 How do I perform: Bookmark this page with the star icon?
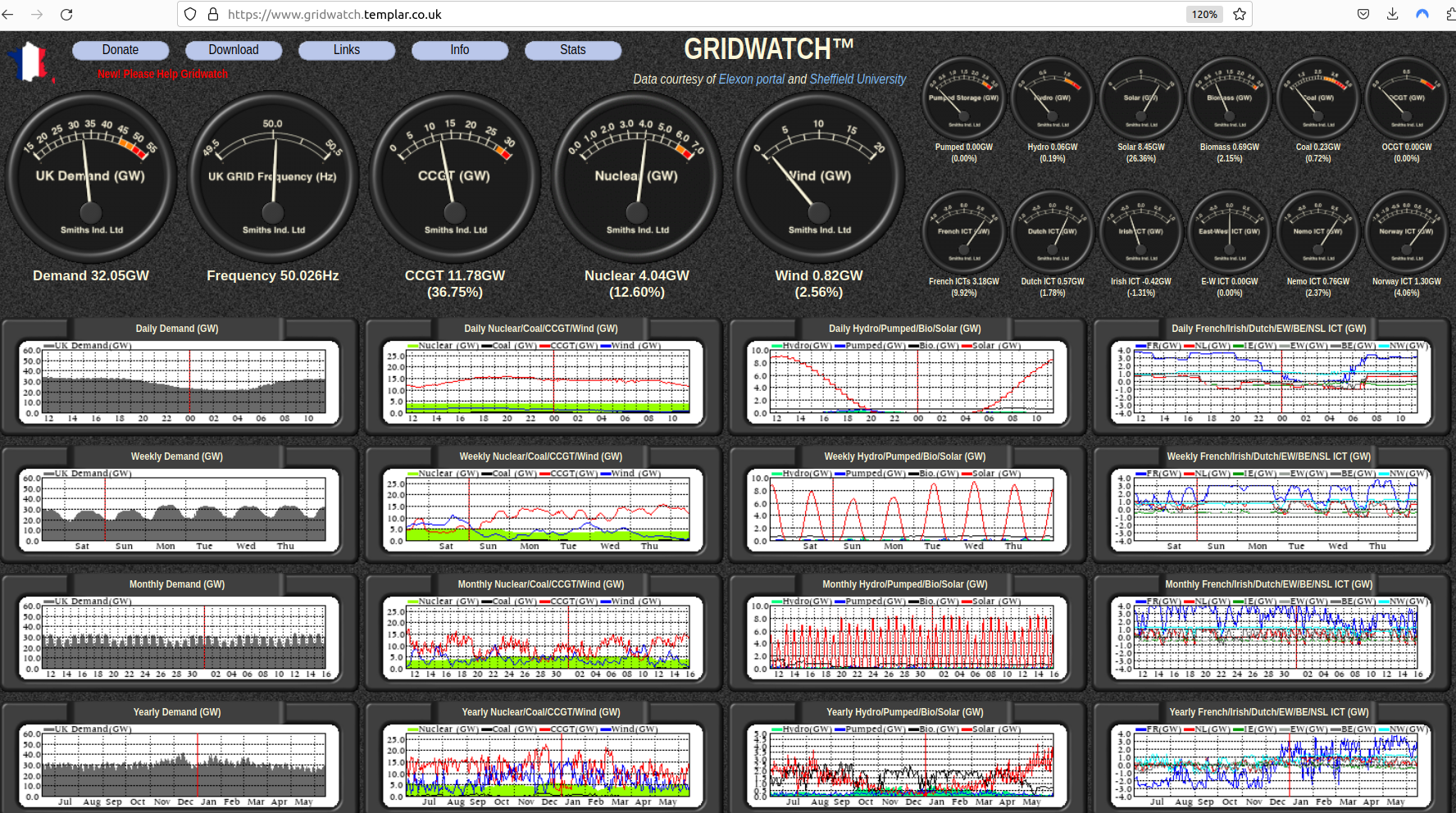(x=1240, y=14)
